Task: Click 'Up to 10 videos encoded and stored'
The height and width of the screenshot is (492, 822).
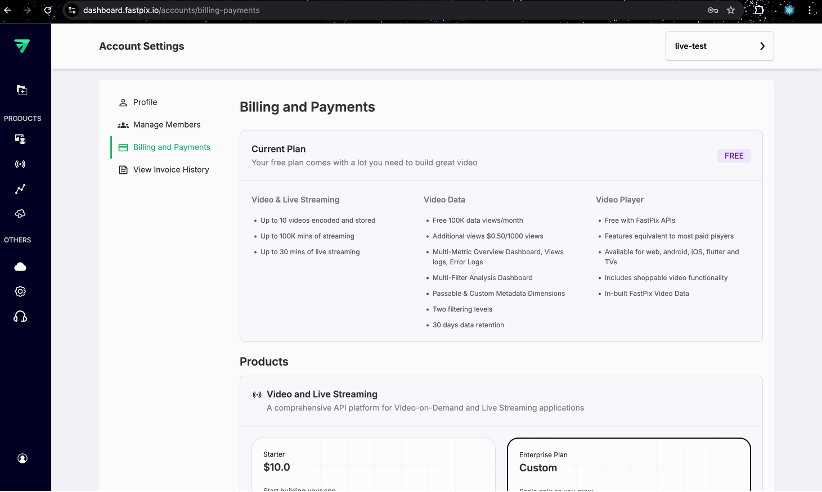Action: click(318, 221)
